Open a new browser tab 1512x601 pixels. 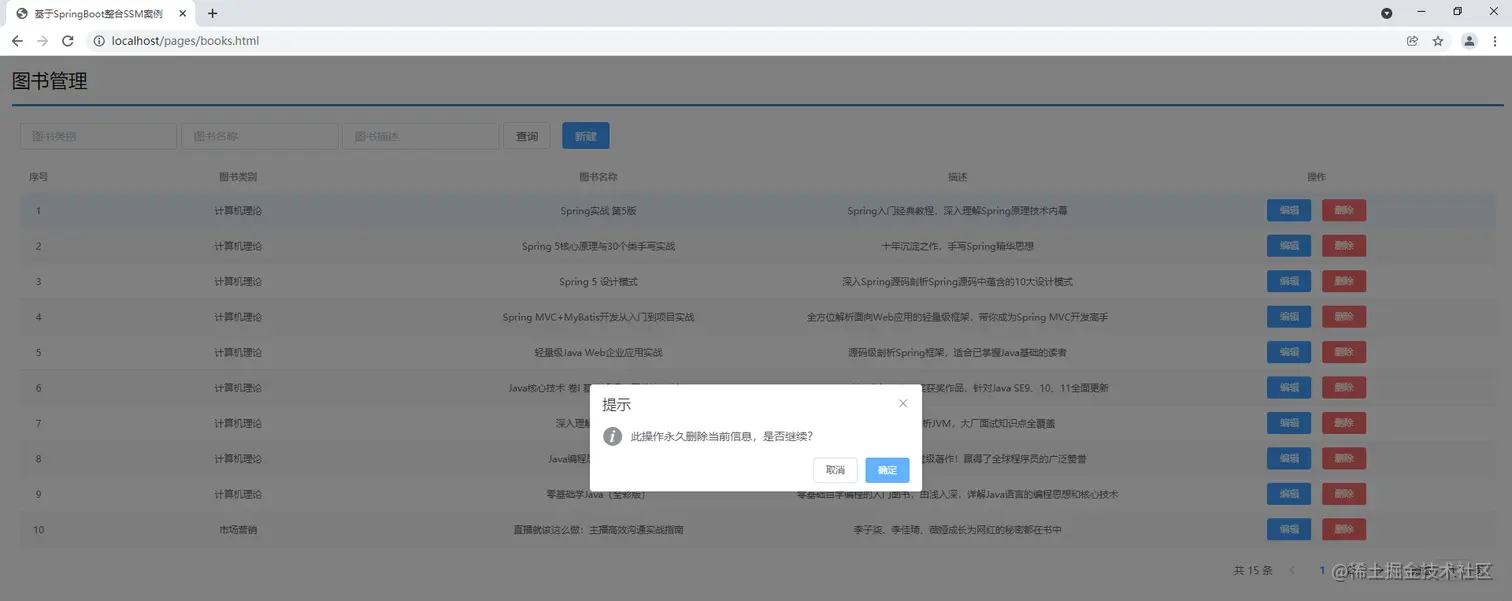(212, 14)
